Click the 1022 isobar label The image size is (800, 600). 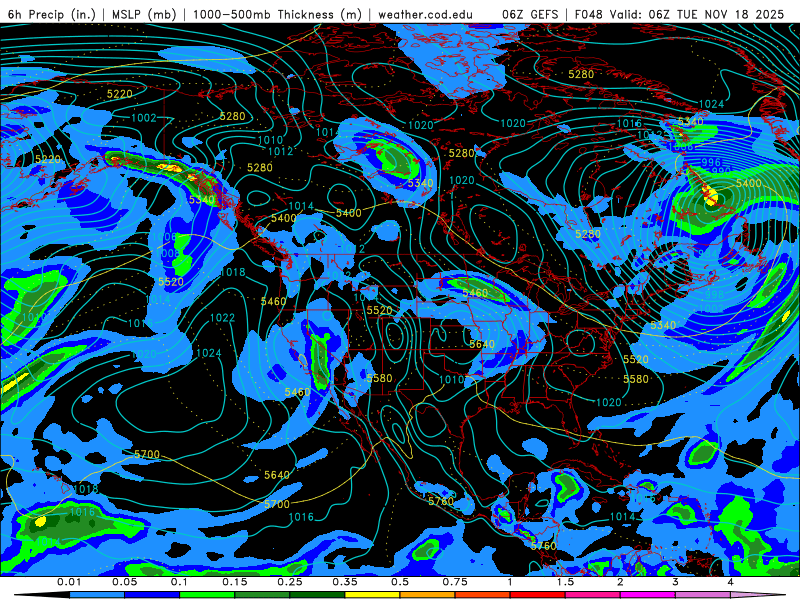point(222,318)
